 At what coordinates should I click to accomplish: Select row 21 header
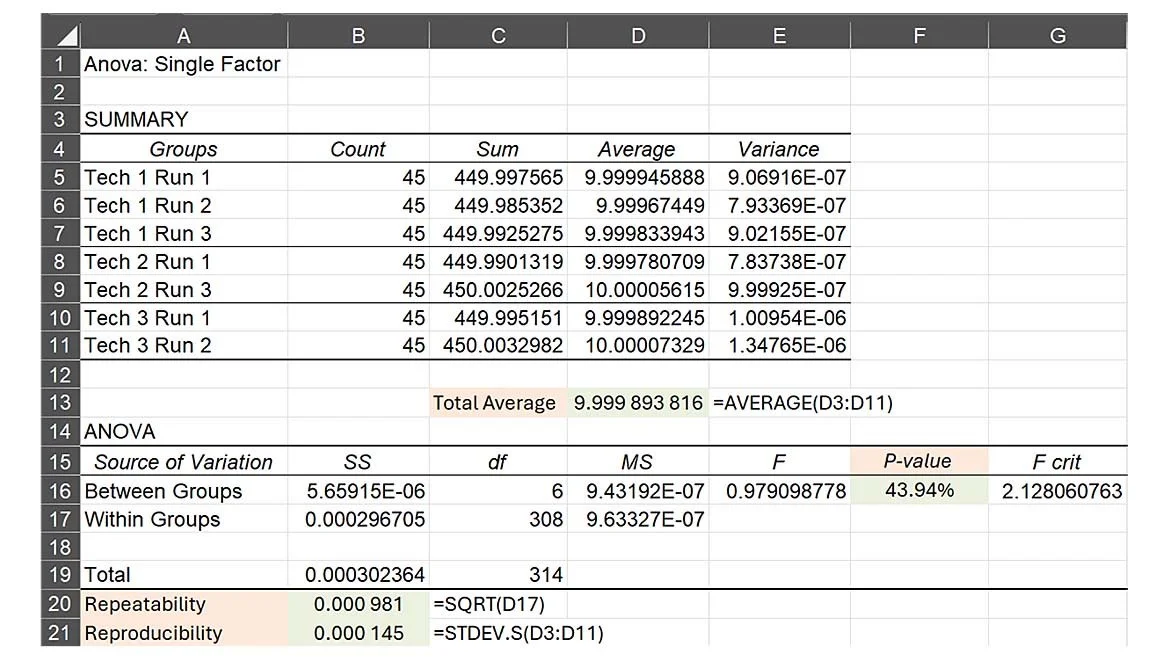[x=60, y=633]
